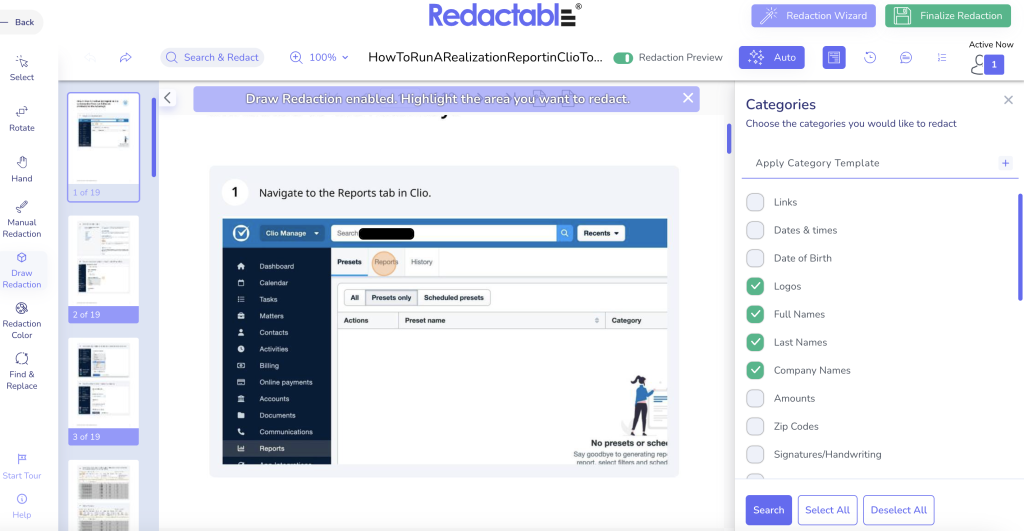Launch the Redaction Wizard
The height and width of the screenshot is (531, 1024).
(813, 16)
